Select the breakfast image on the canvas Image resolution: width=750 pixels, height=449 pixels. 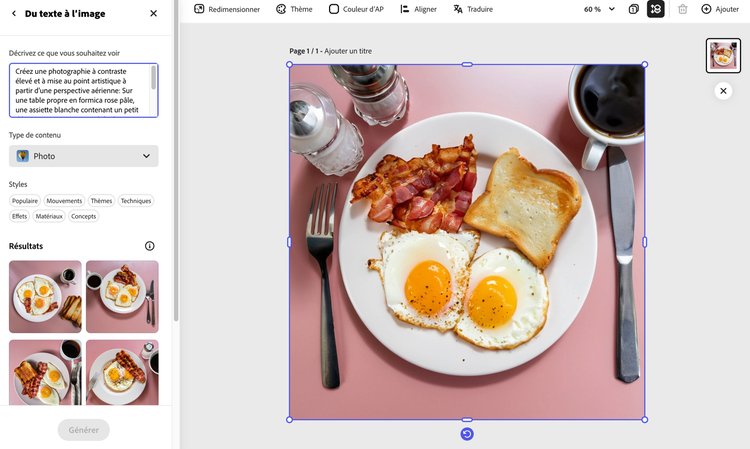[x=467, y=242]
